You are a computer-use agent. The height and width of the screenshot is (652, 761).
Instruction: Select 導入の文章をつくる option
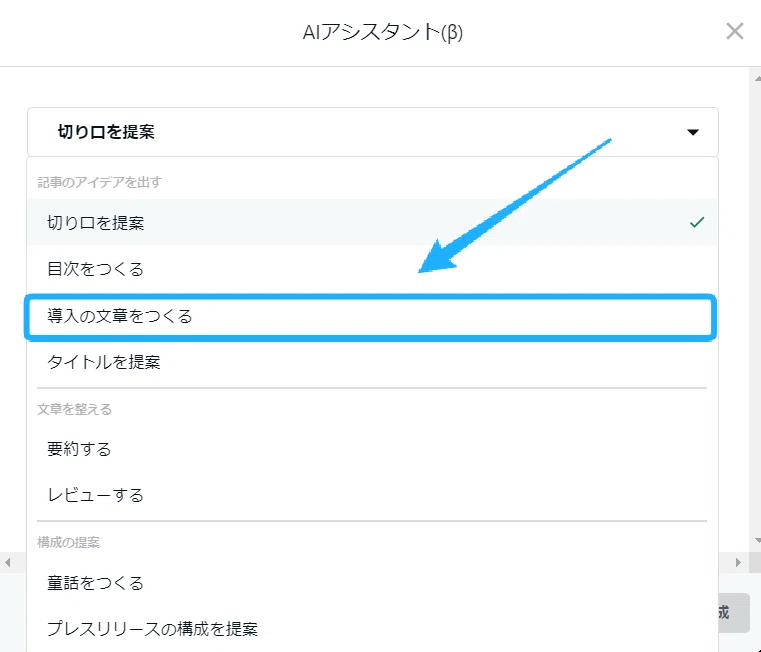[370, 317]
